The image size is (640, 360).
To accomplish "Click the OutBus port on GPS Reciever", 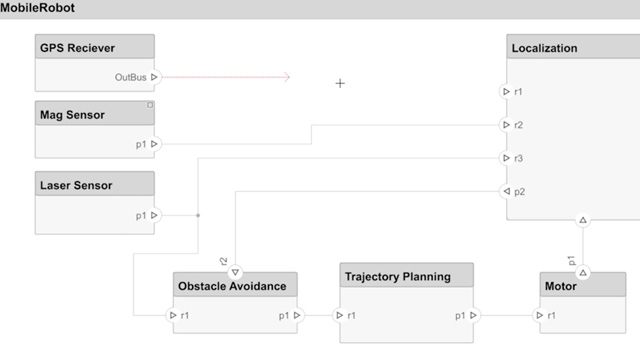I will click(x=154, y=77).
